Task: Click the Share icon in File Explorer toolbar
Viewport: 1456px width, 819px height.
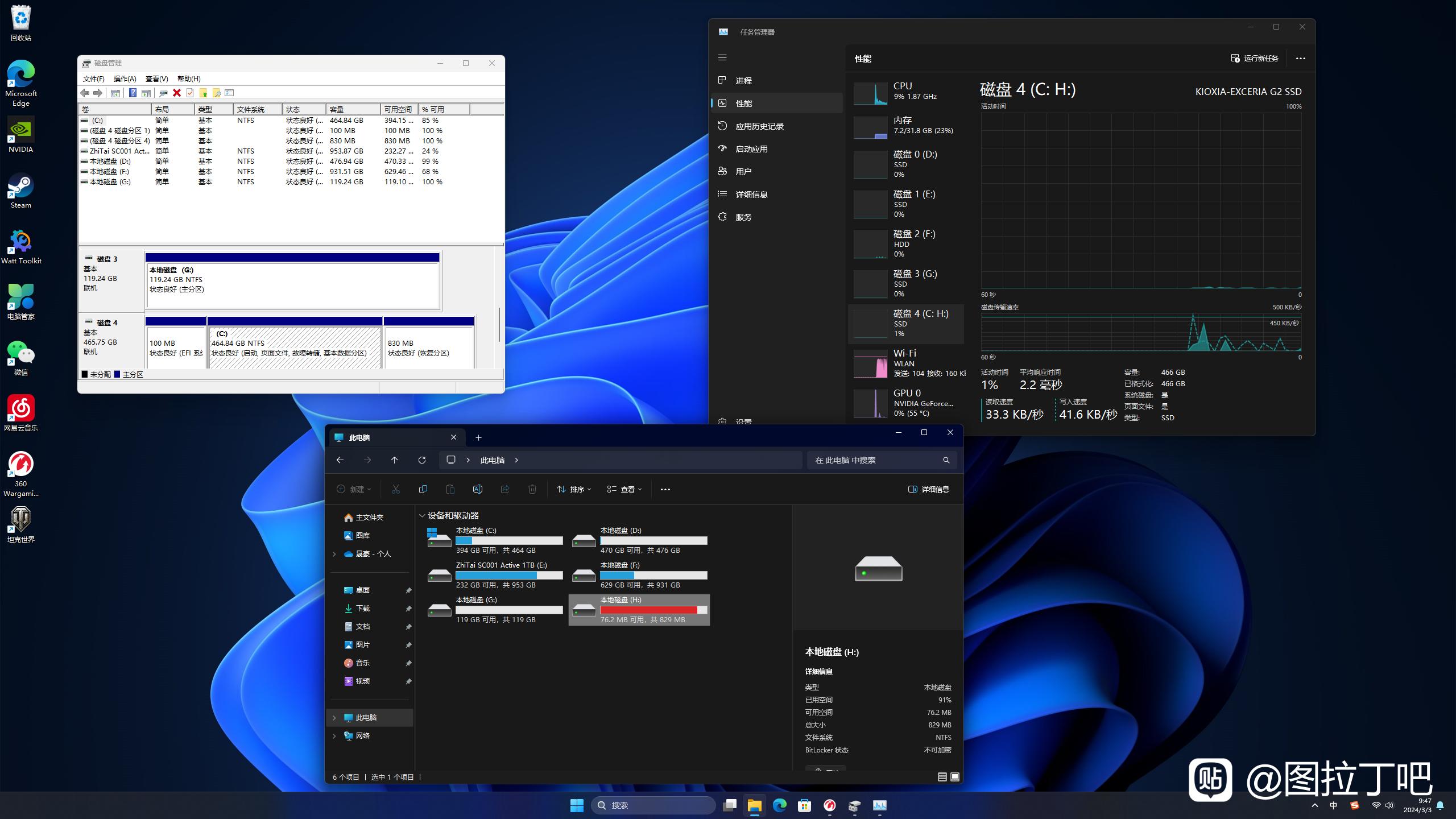Action: (505, 489)
